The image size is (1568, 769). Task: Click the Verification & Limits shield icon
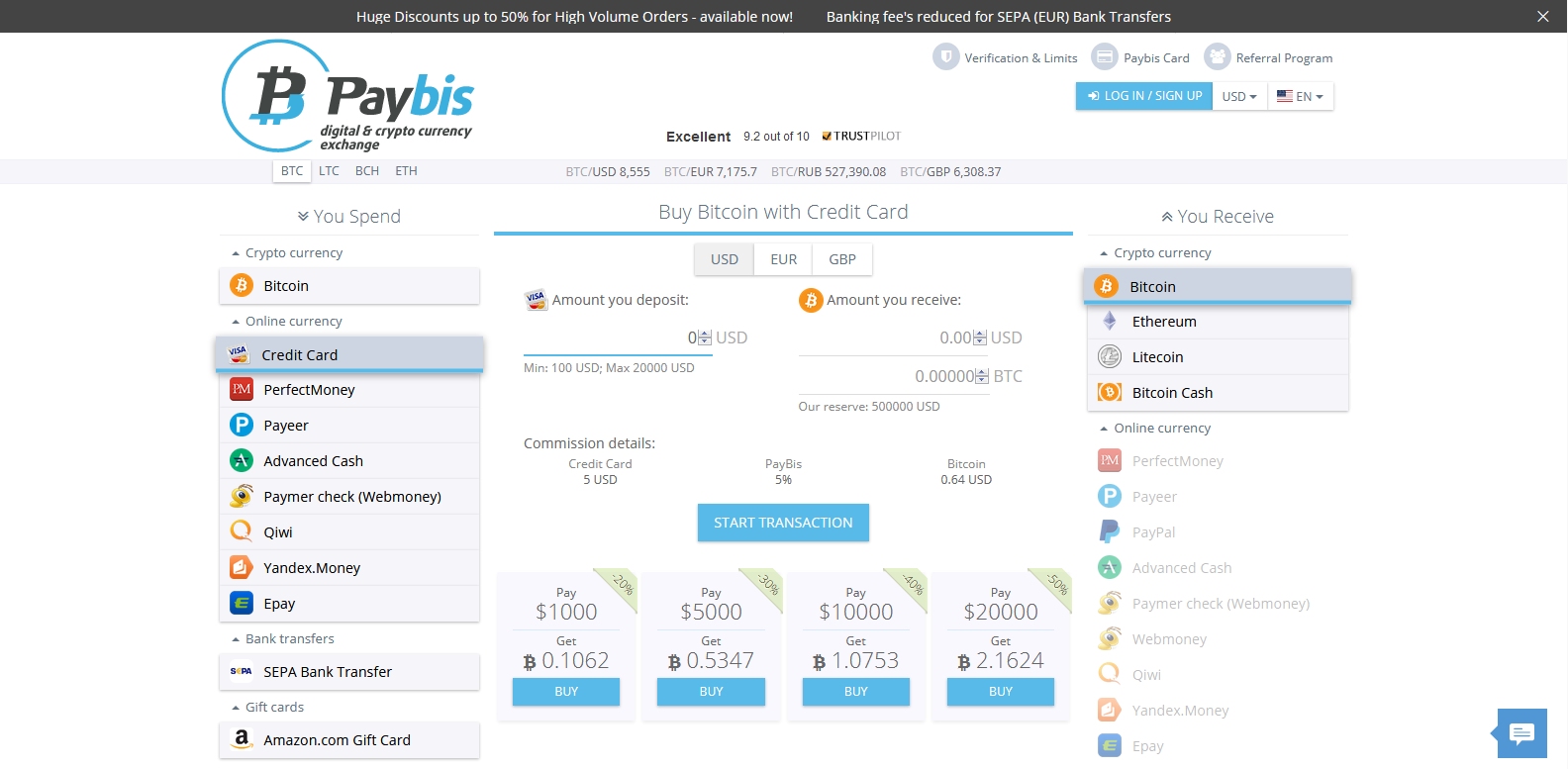coord(946,56)
